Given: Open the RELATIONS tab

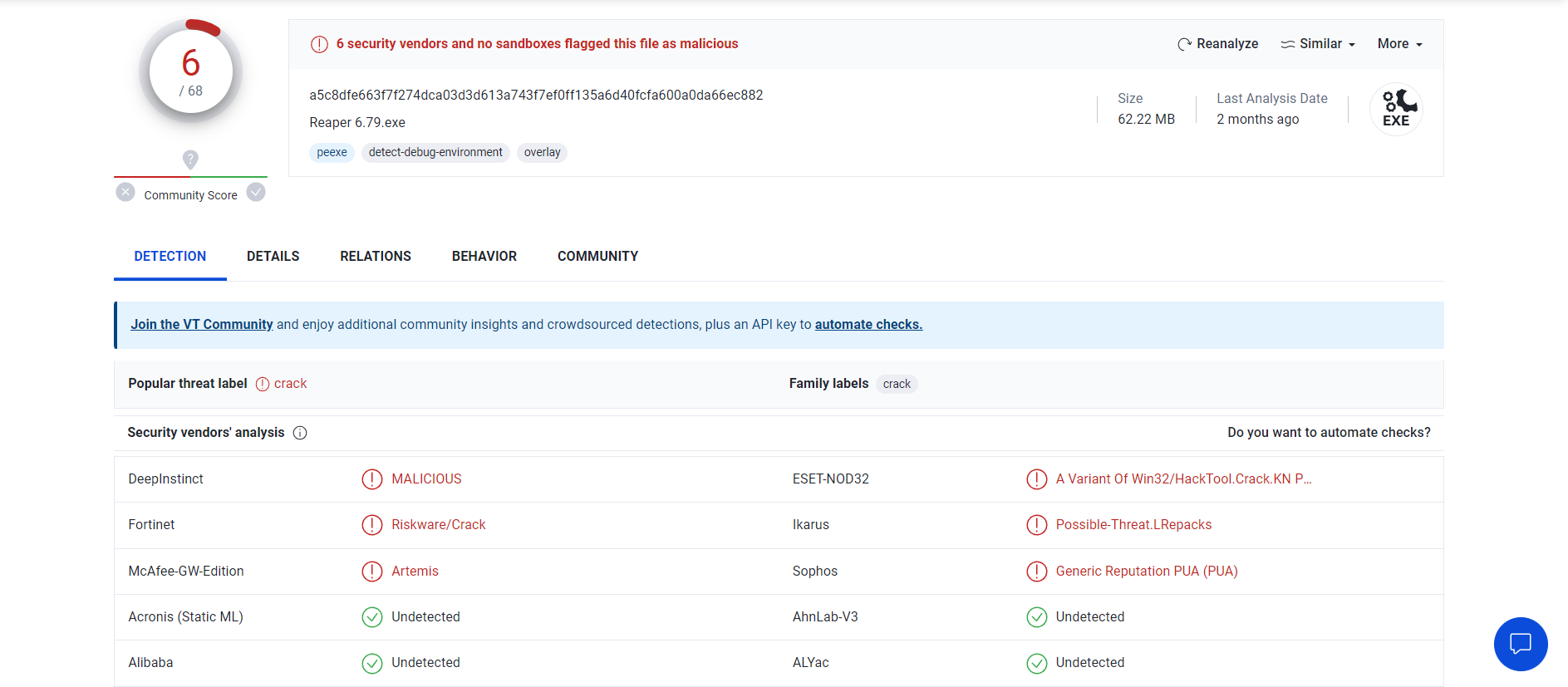Looking at the screenshot, I should (x=376, y=257).
